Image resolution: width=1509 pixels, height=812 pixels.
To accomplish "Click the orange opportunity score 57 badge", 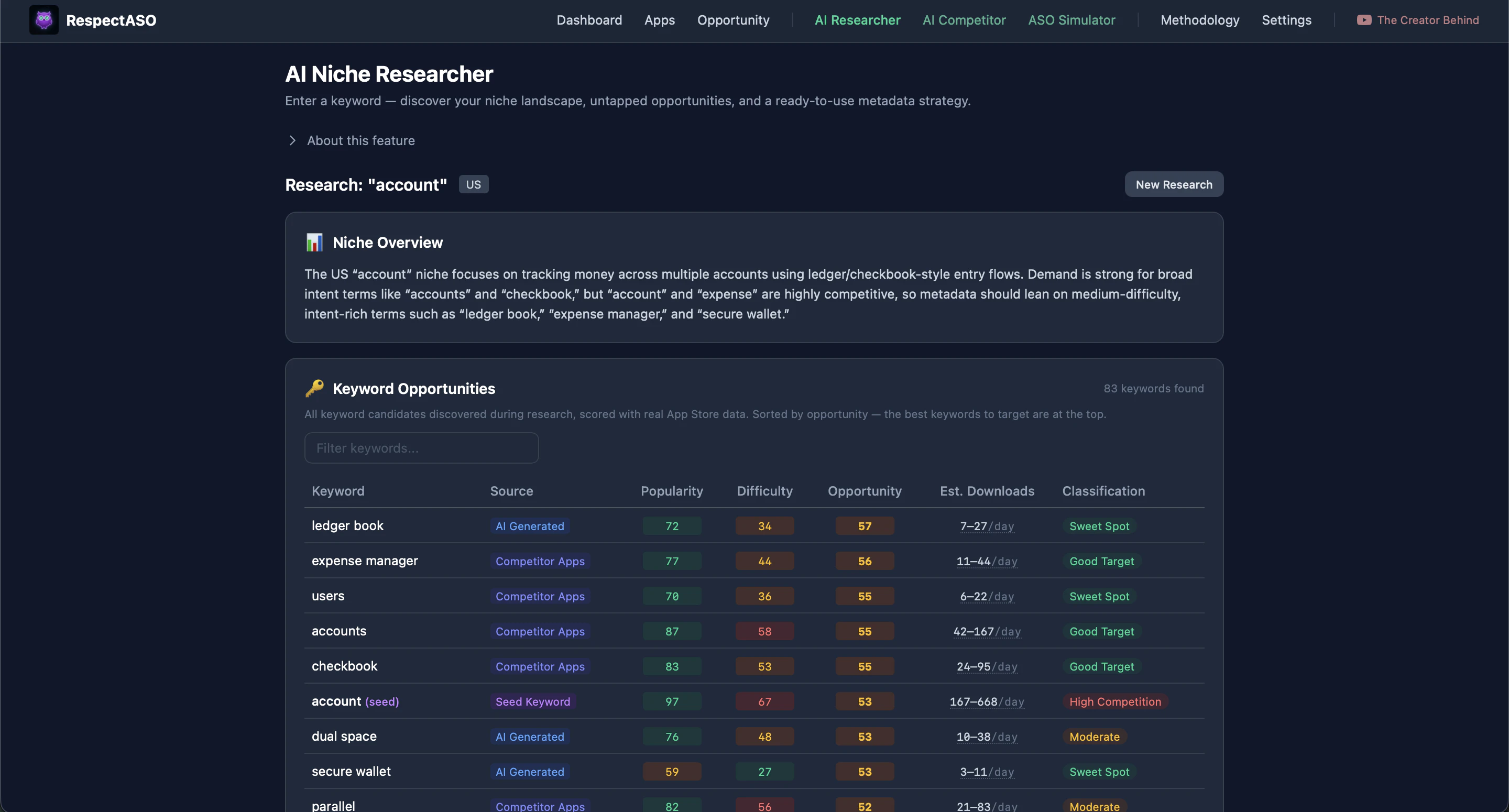I will [x=864, y=526].
